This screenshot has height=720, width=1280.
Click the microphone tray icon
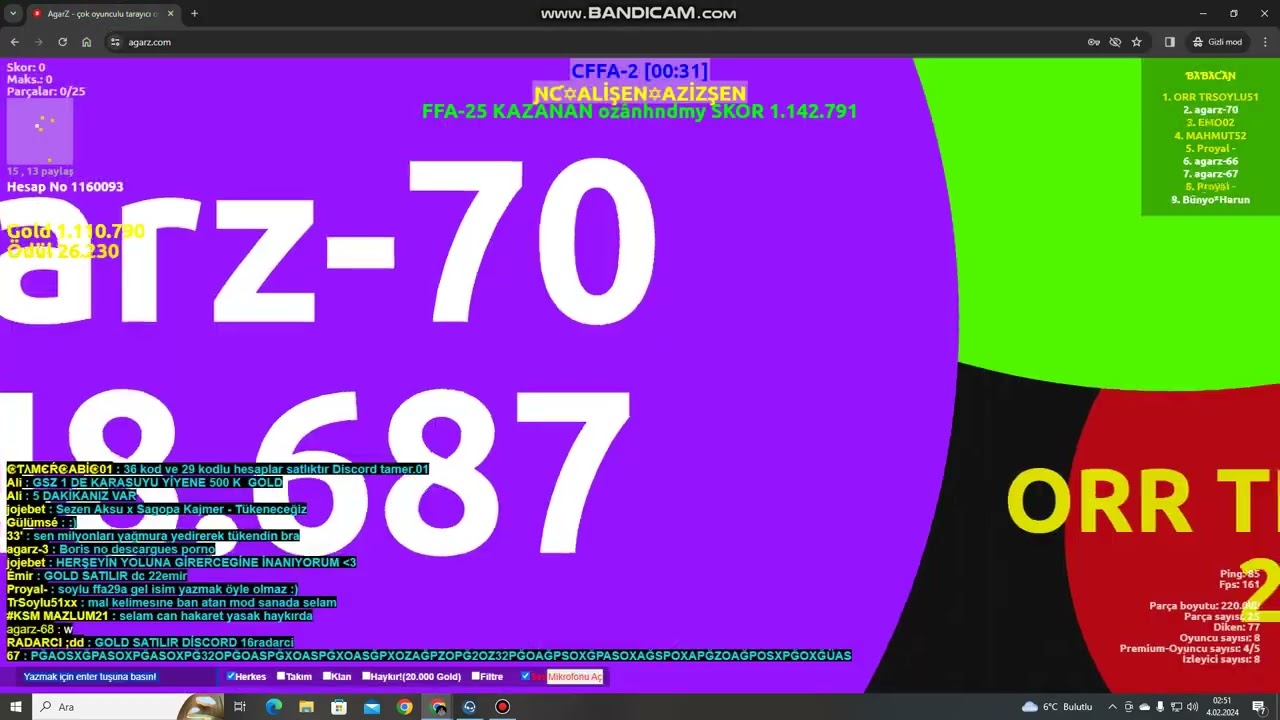(1161, 707)
